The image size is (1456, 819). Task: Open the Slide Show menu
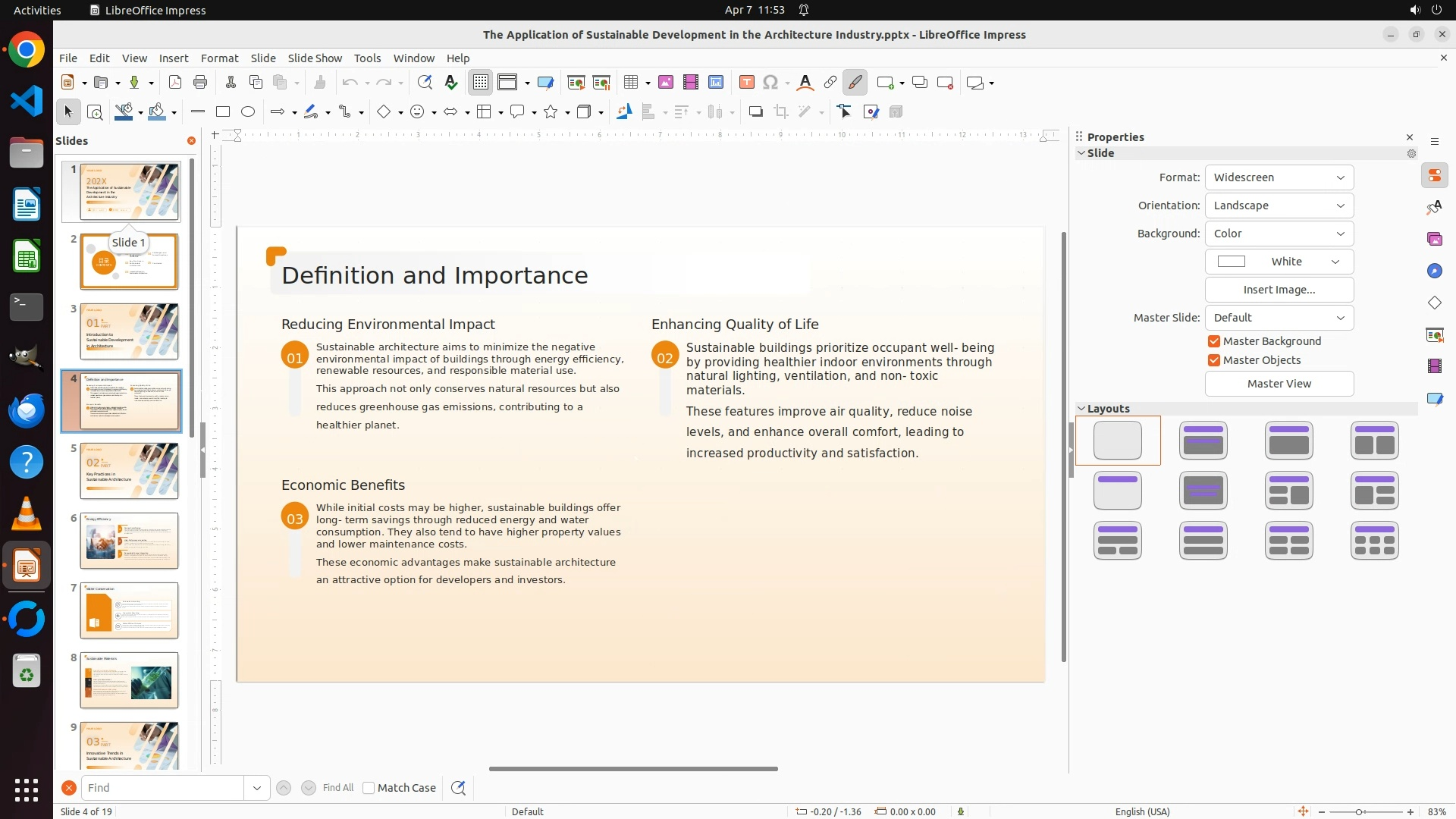coord(315,58)
